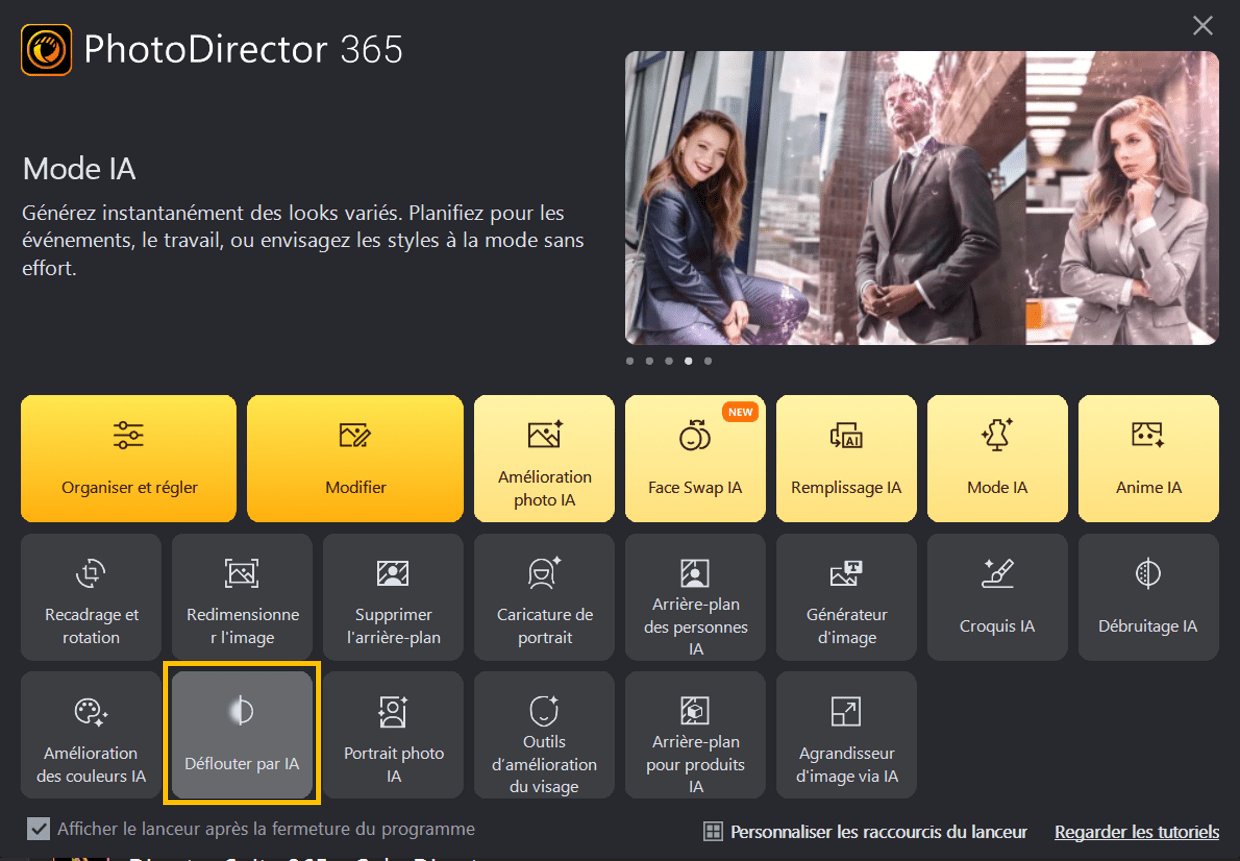Choose Recadrage et rotation tool

click(91, 597)
